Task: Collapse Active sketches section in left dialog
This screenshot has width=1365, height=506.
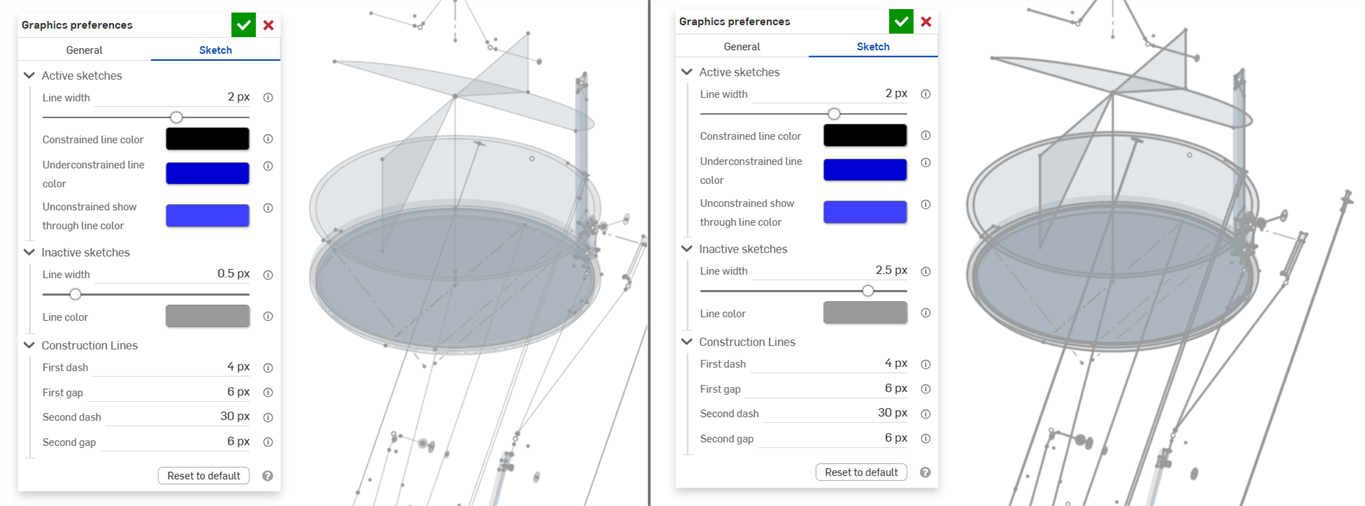Action: [x=29, y=76]
